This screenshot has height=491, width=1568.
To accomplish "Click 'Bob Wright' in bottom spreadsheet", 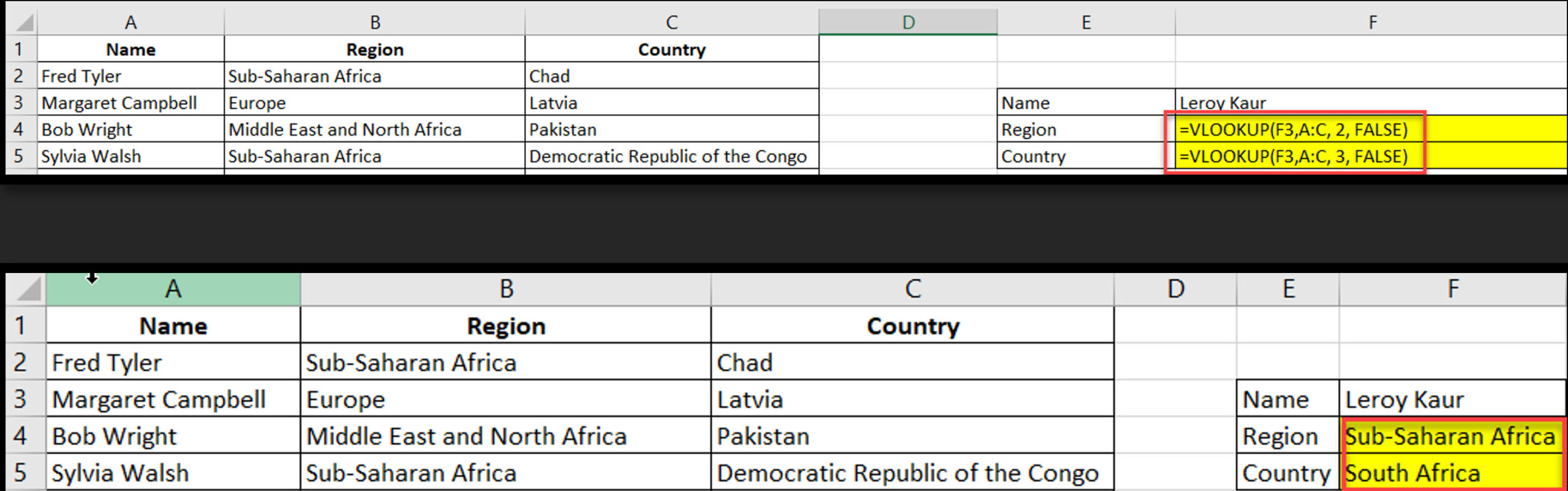I will tap(173, 436).
